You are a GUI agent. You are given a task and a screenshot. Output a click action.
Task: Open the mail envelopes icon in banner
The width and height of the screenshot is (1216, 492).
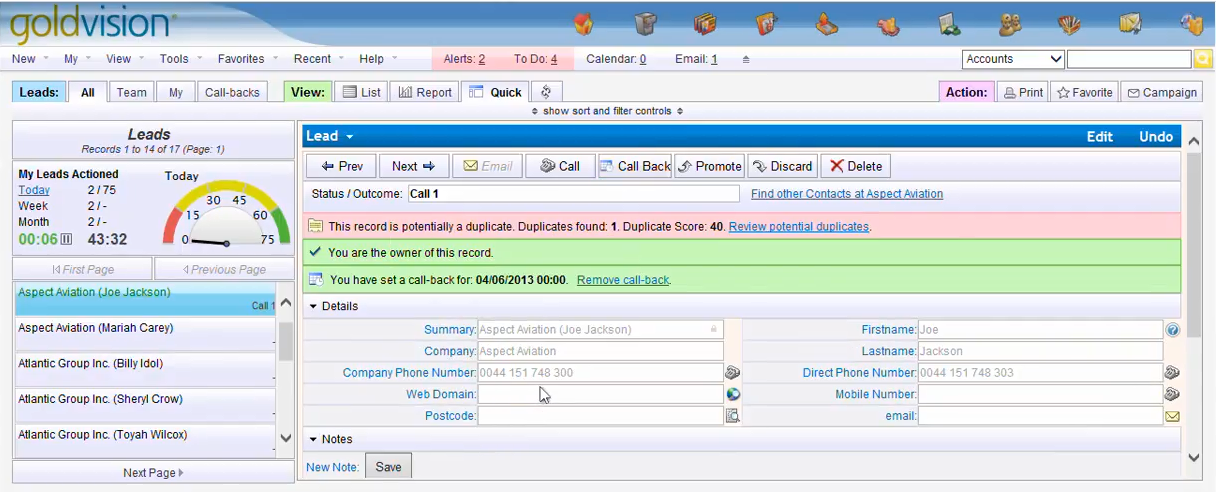(1131, 24)
